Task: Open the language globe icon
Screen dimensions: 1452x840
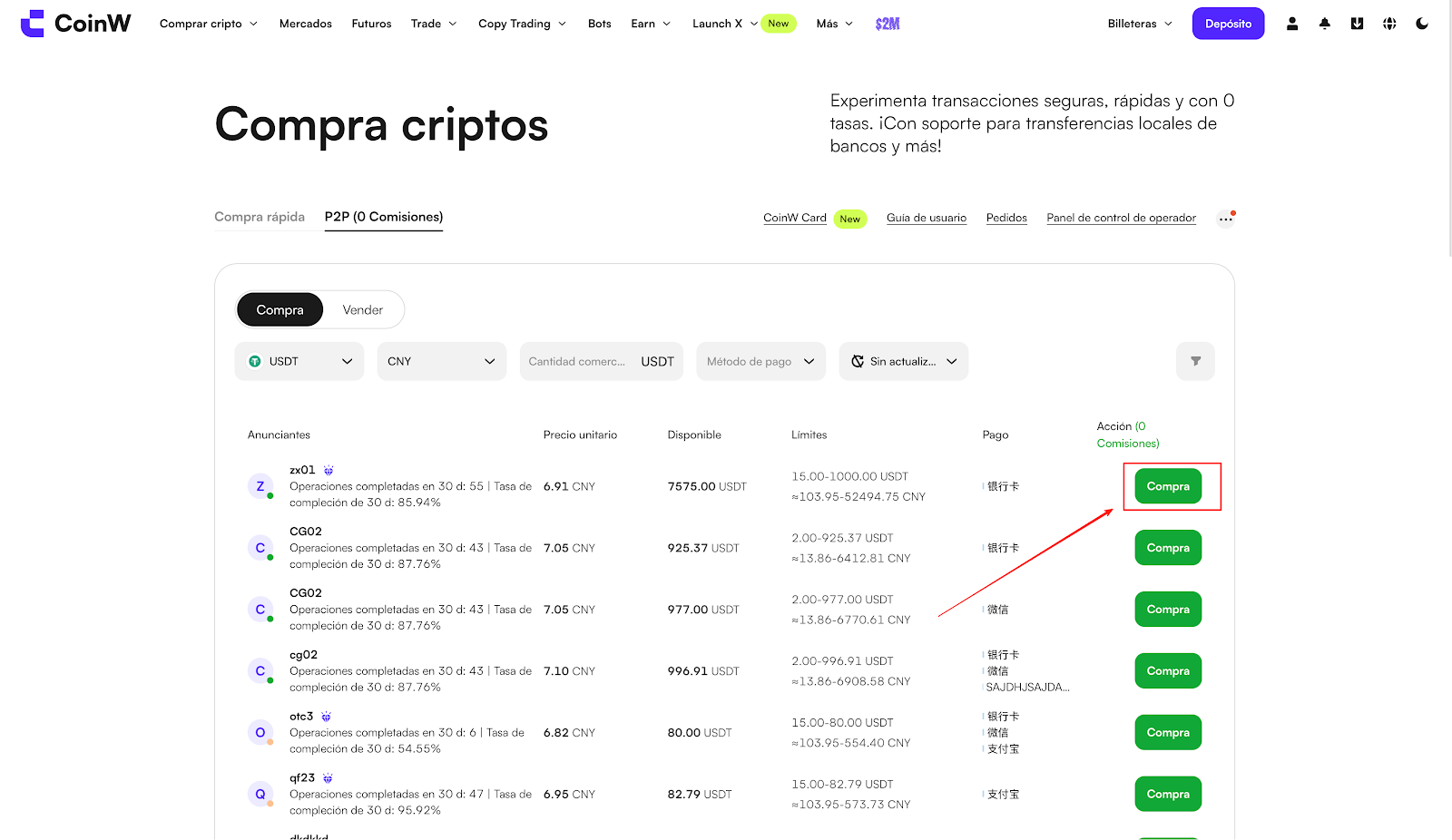Action: point(1389,24)
